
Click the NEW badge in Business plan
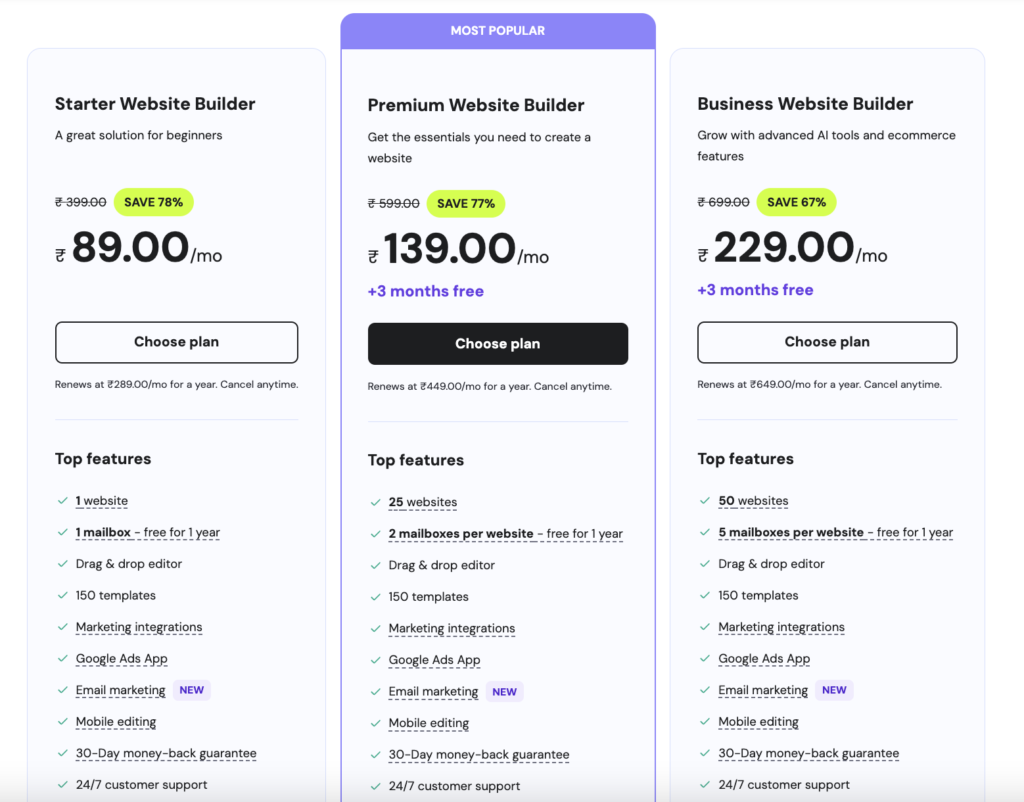(x=834, y=690)
